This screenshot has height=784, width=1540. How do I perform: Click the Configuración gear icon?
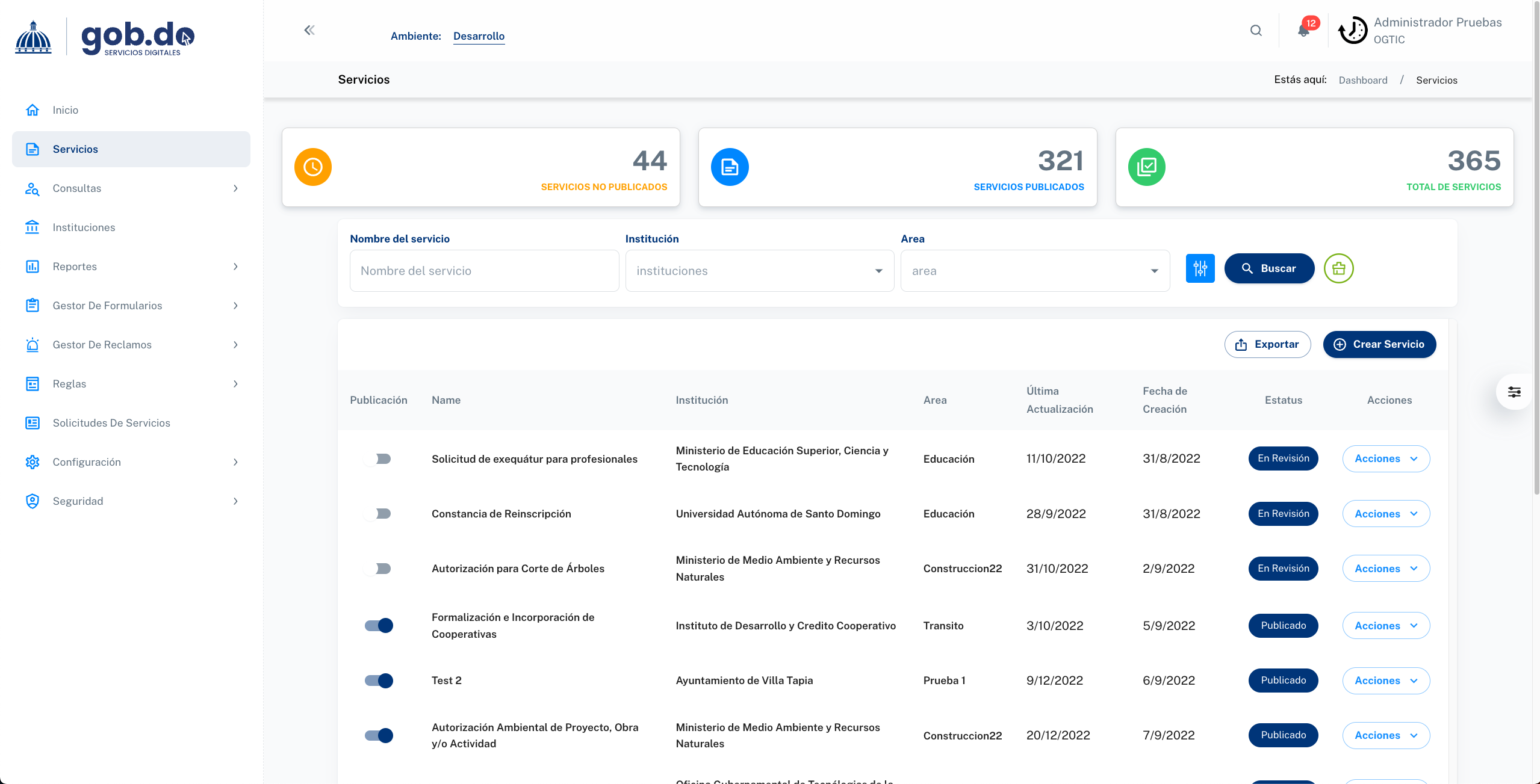(33, 462)
